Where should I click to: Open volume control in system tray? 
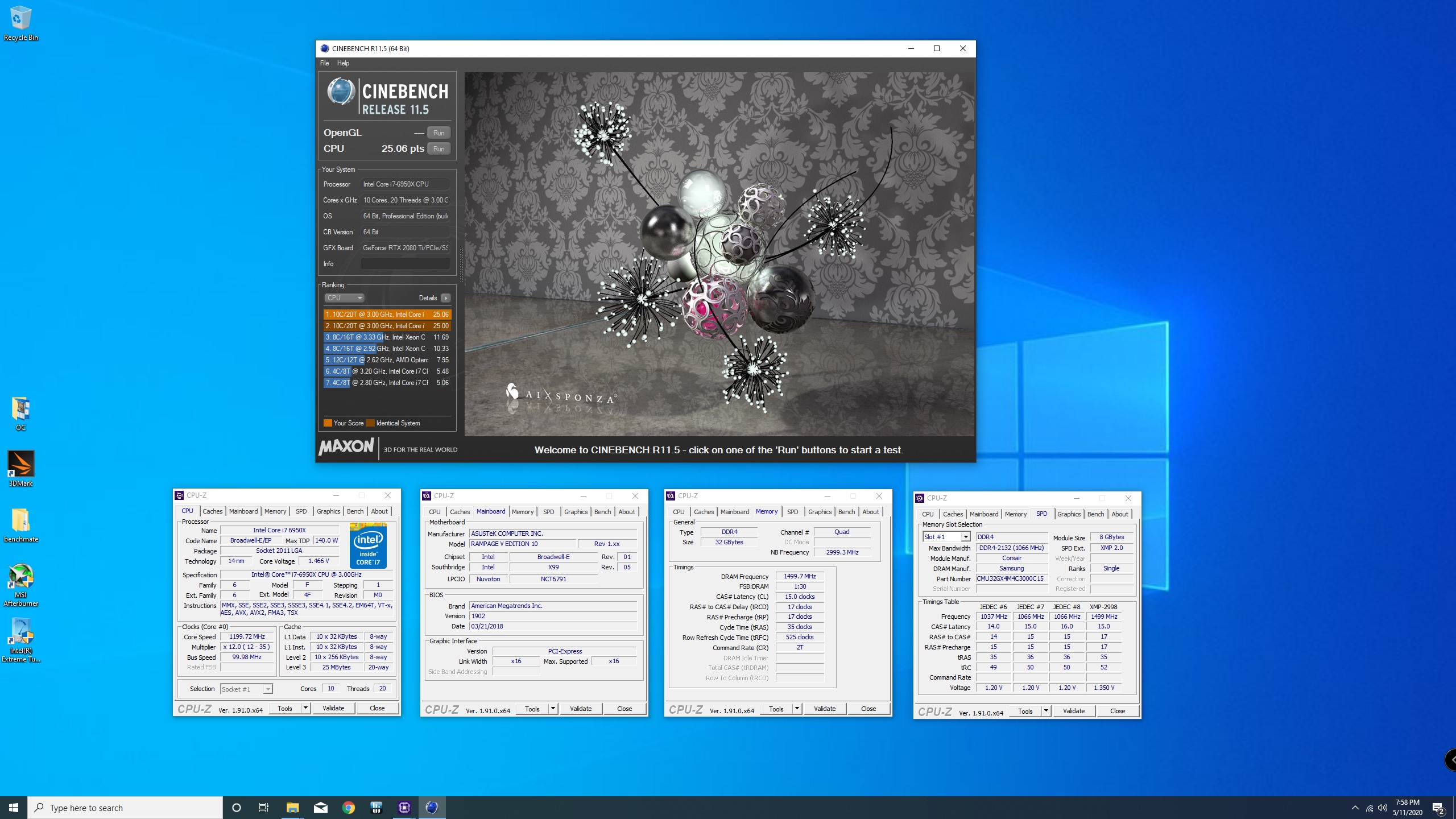(1382, 808)
